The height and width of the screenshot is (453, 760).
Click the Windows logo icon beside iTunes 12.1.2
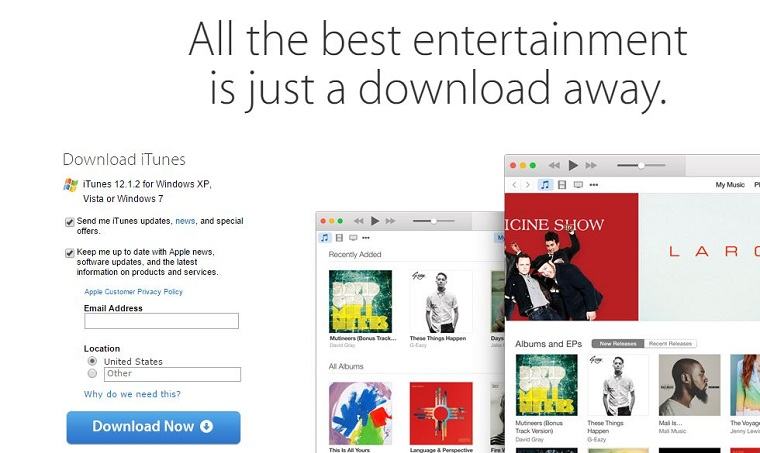tap(71, 185)
